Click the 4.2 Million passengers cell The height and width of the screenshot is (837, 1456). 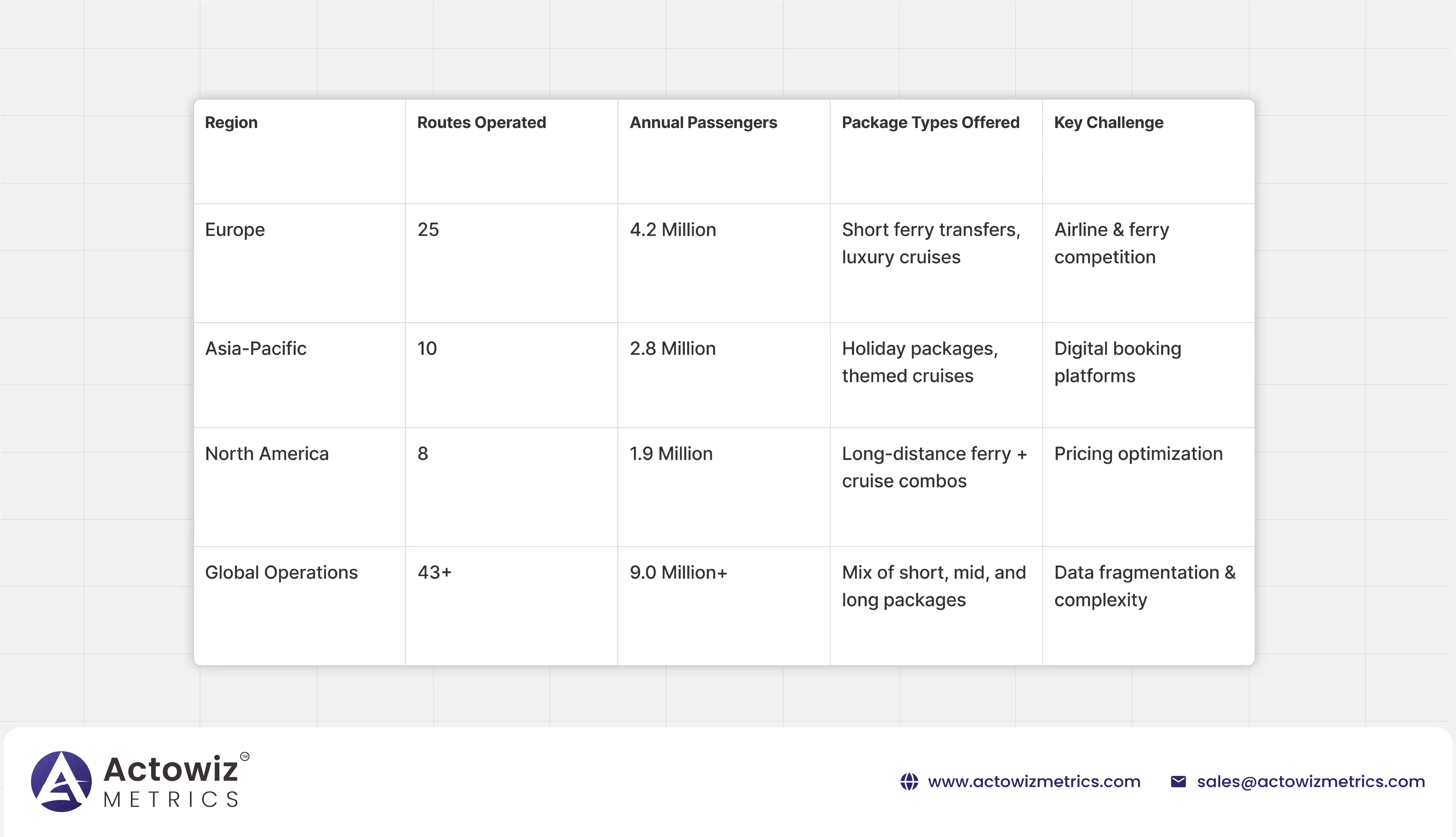[672, 229]
